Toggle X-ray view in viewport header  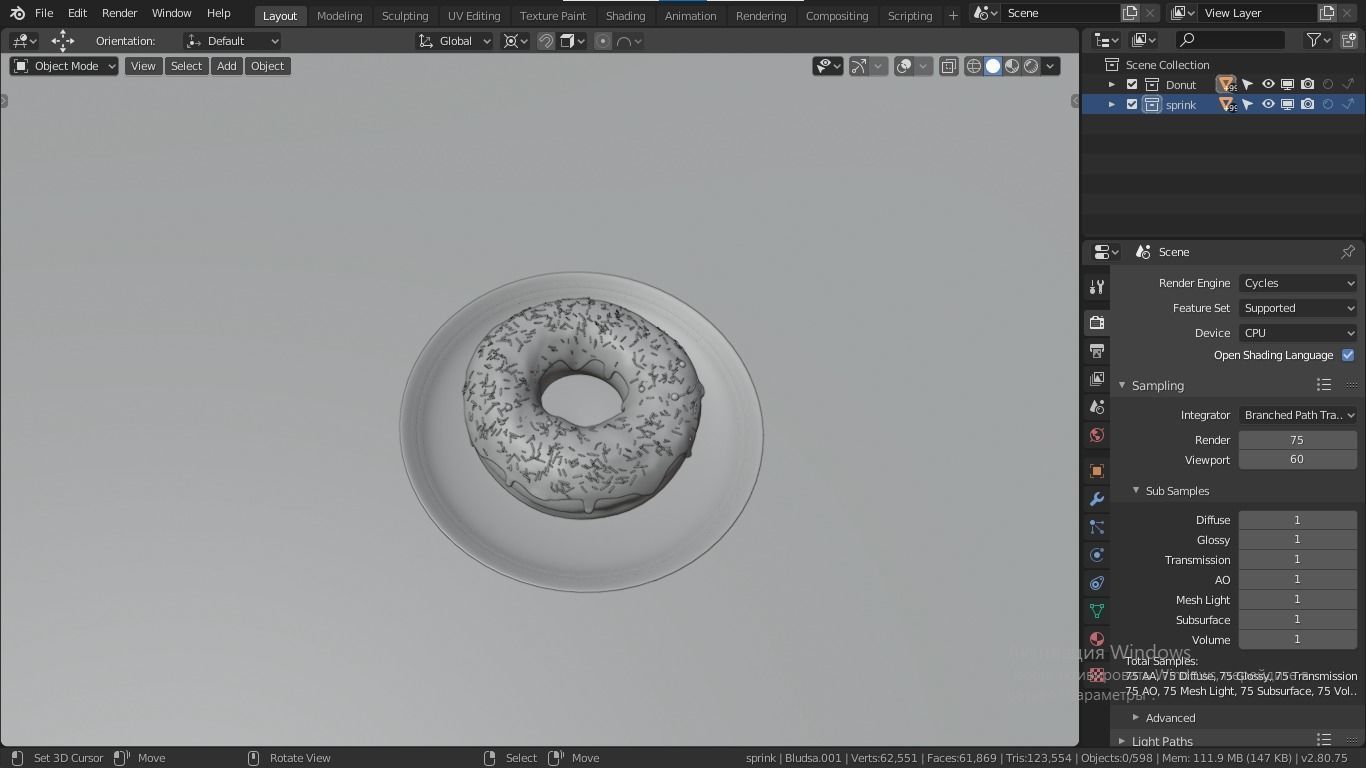(x=948, y=66)
